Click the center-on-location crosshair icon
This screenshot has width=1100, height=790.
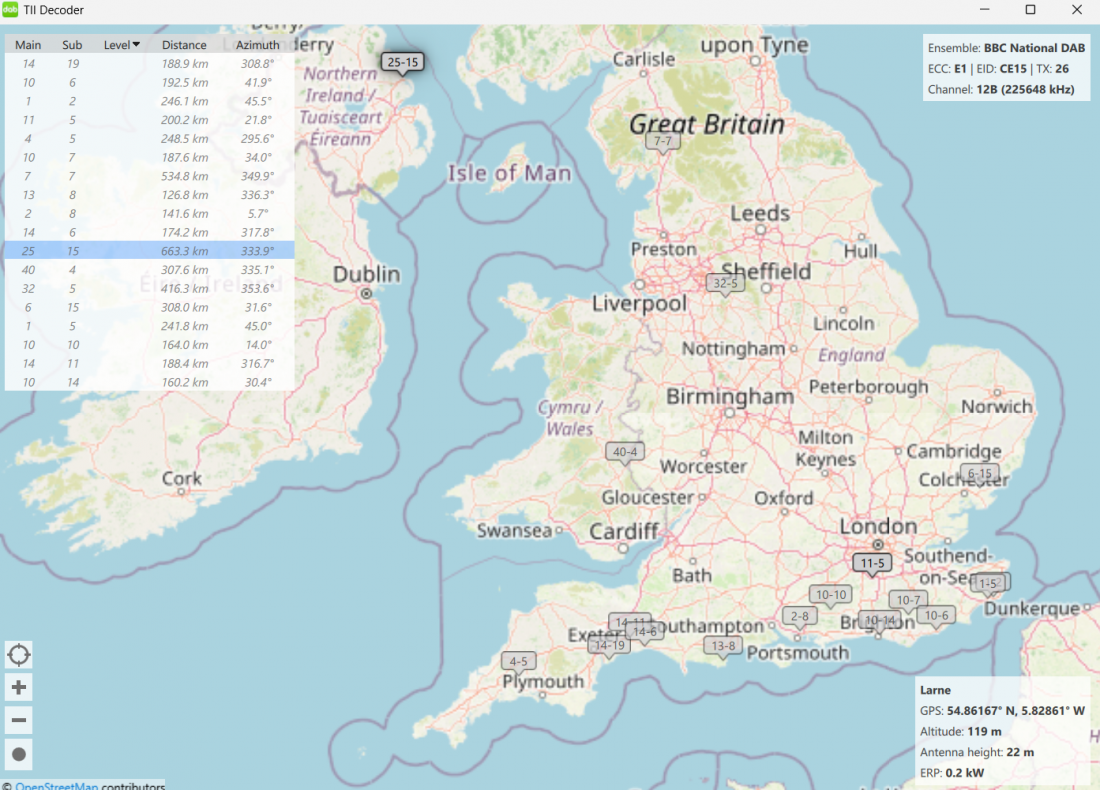click(19, 655)
